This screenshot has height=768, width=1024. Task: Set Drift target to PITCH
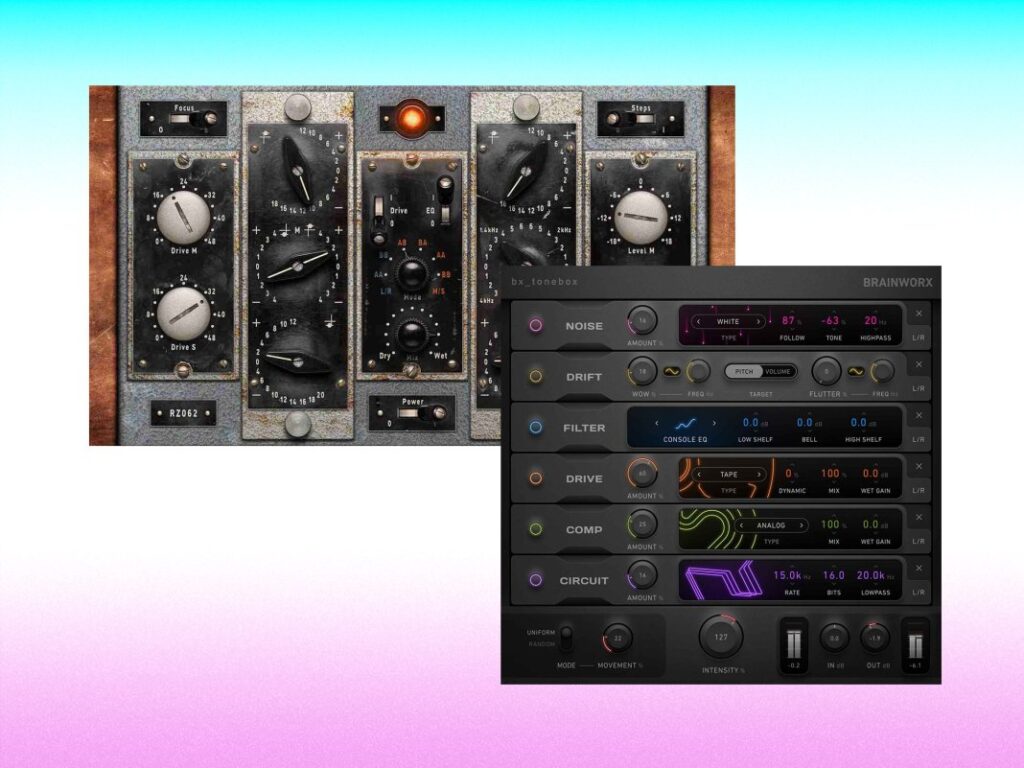pyautogui.click(x=744, y=372)
